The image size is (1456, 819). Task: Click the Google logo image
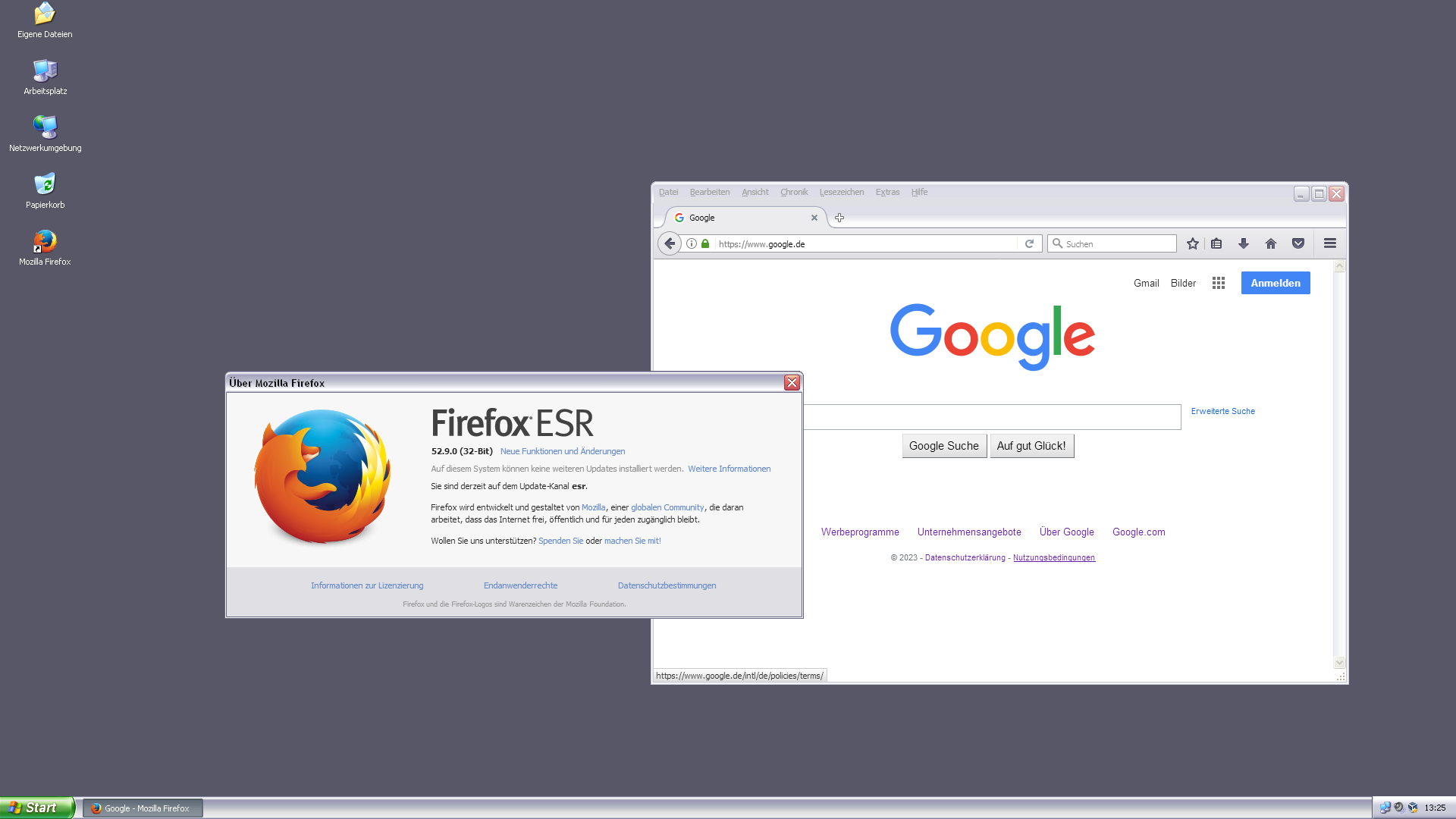click(x=992, y=337)
